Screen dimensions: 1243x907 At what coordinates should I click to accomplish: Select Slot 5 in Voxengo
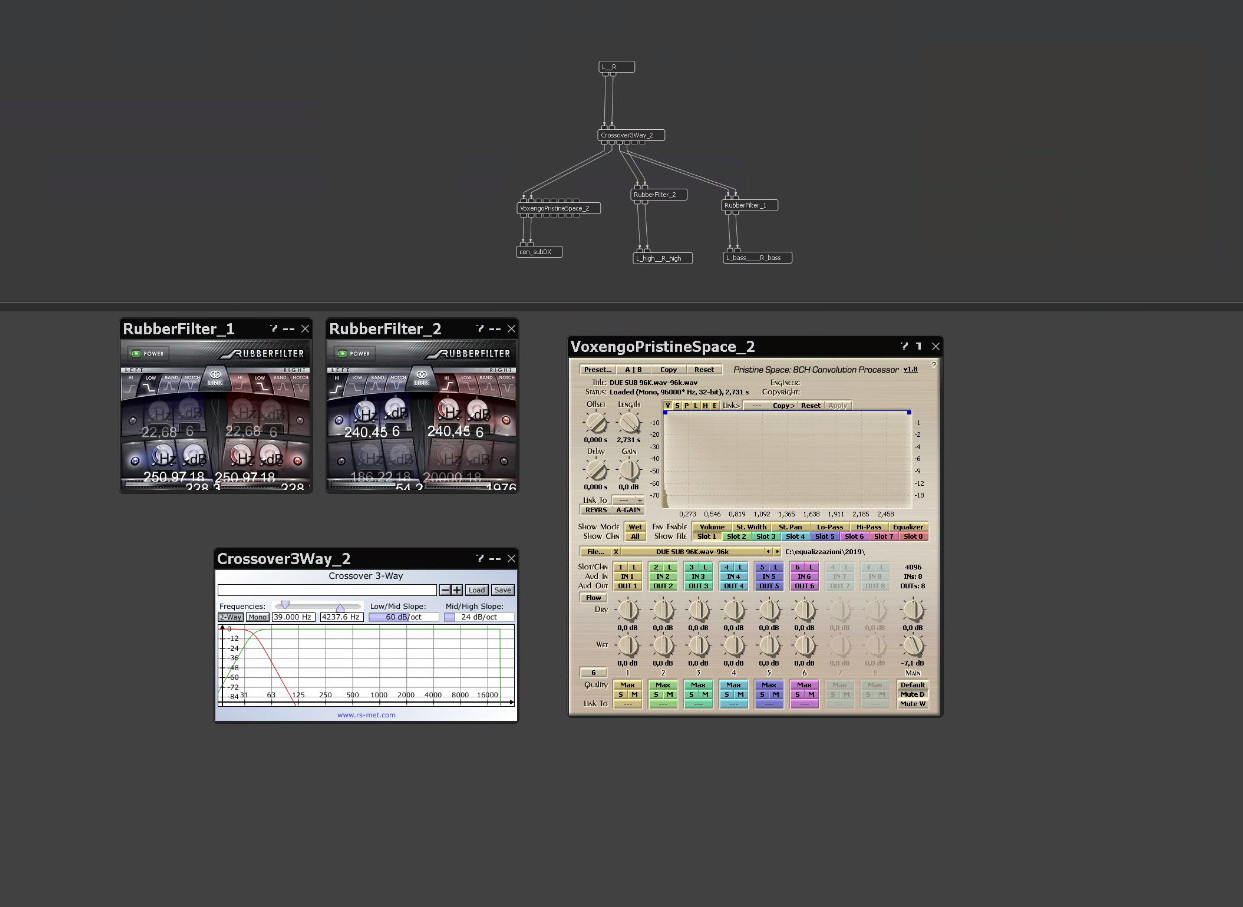coord(825,536)
